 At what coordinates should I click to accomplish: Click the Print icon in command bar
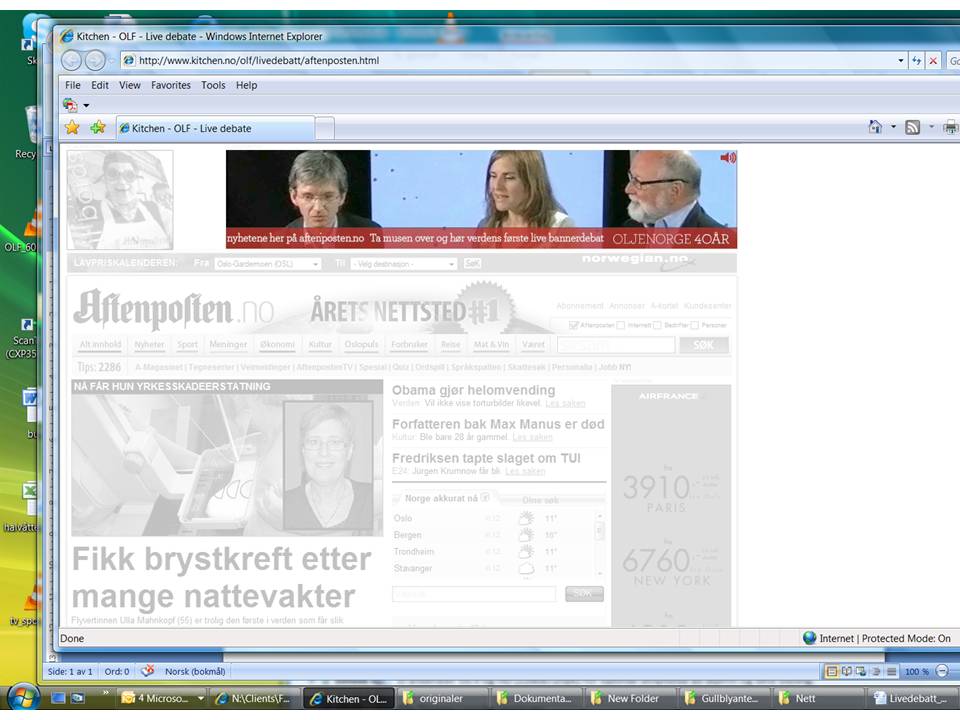[951, 127]
